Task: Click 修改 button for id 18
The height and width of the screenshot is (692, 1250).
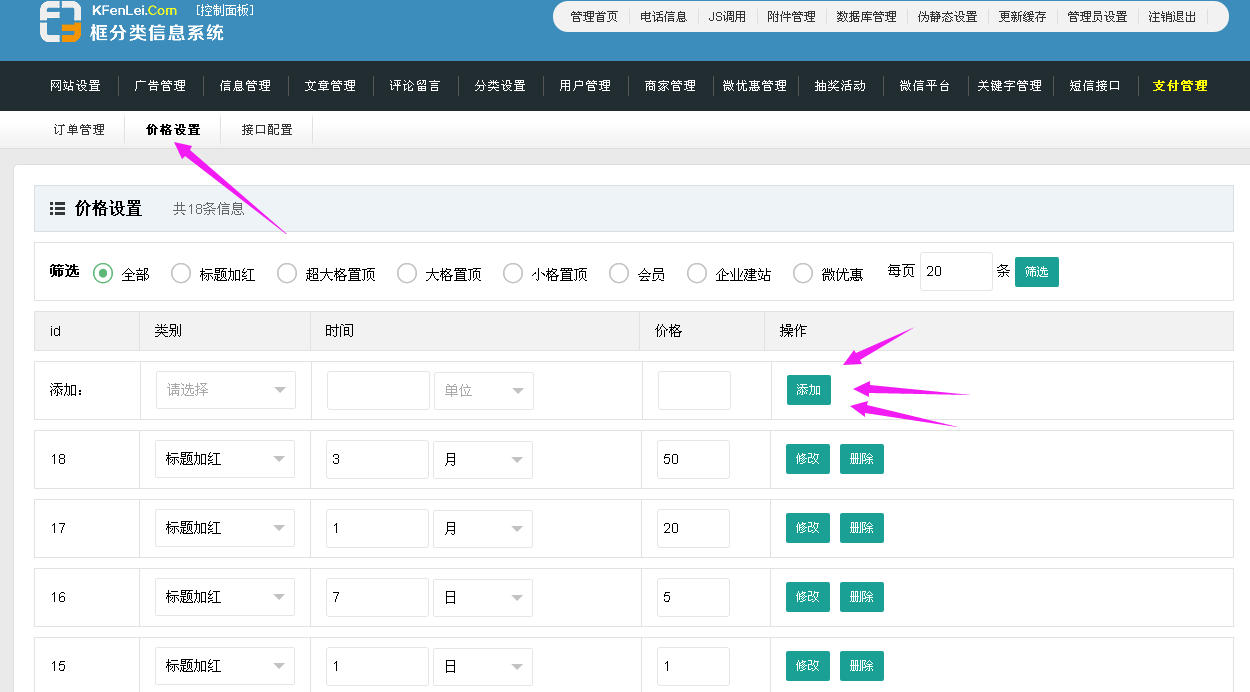Action: pos(807,459)
